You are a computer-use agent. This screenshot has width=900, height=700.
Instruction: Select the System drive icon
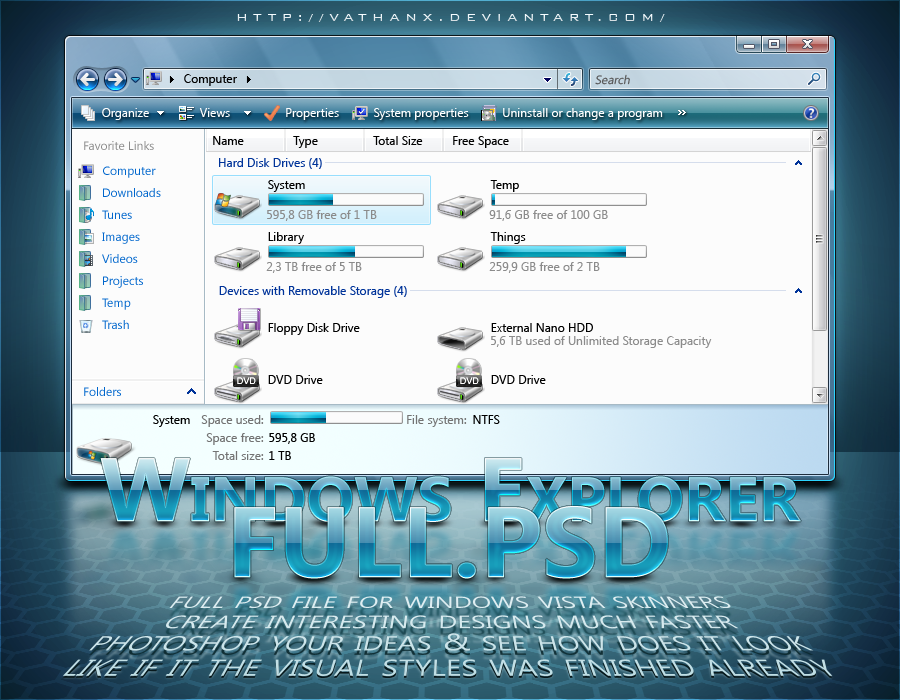(237, 201)
